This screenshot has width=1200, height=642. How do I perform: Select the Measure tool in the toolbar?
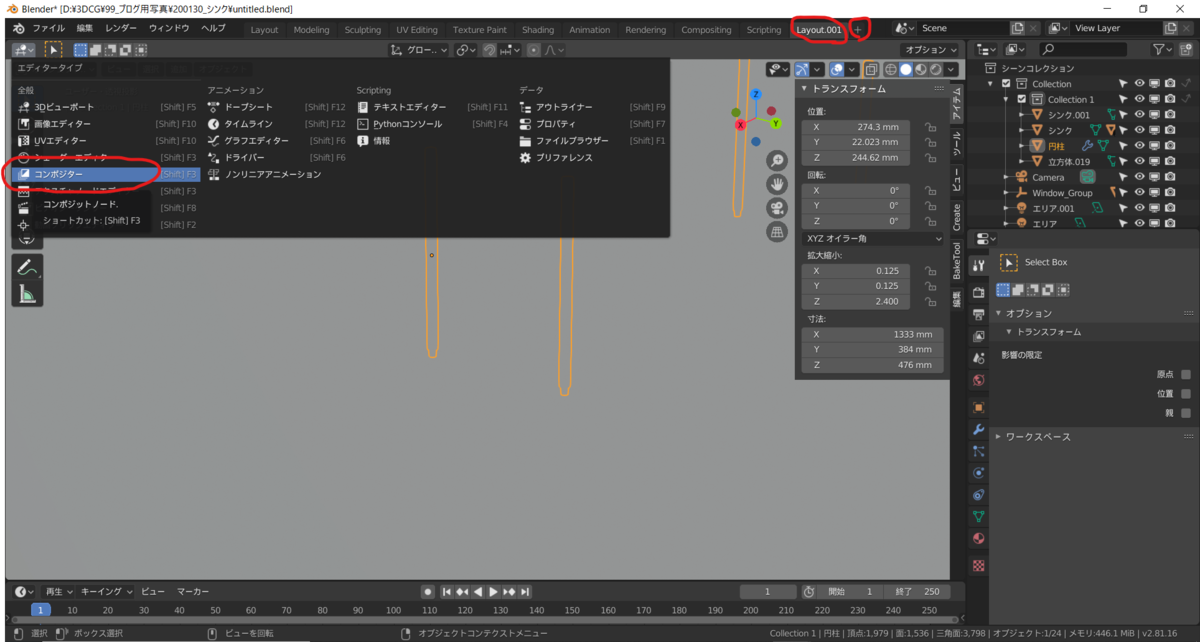point(27,294)
